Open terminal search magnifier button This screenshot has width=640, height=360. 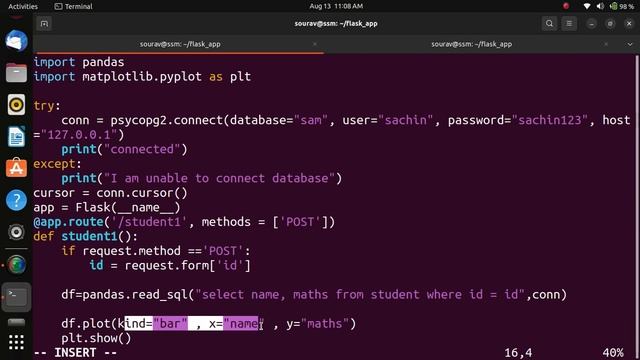(x=549, y=24)
